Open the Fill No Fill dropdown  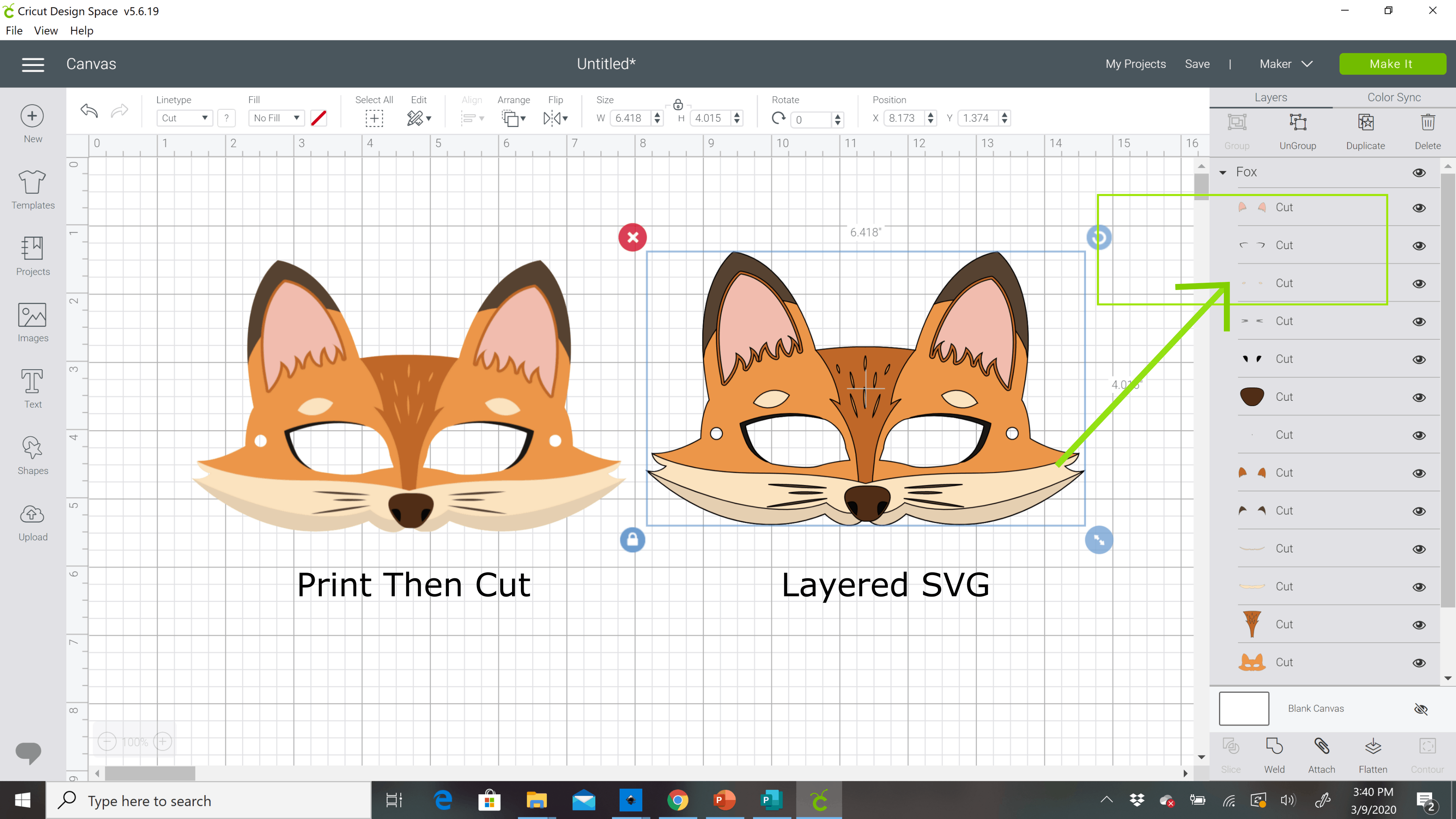point(275,117)
